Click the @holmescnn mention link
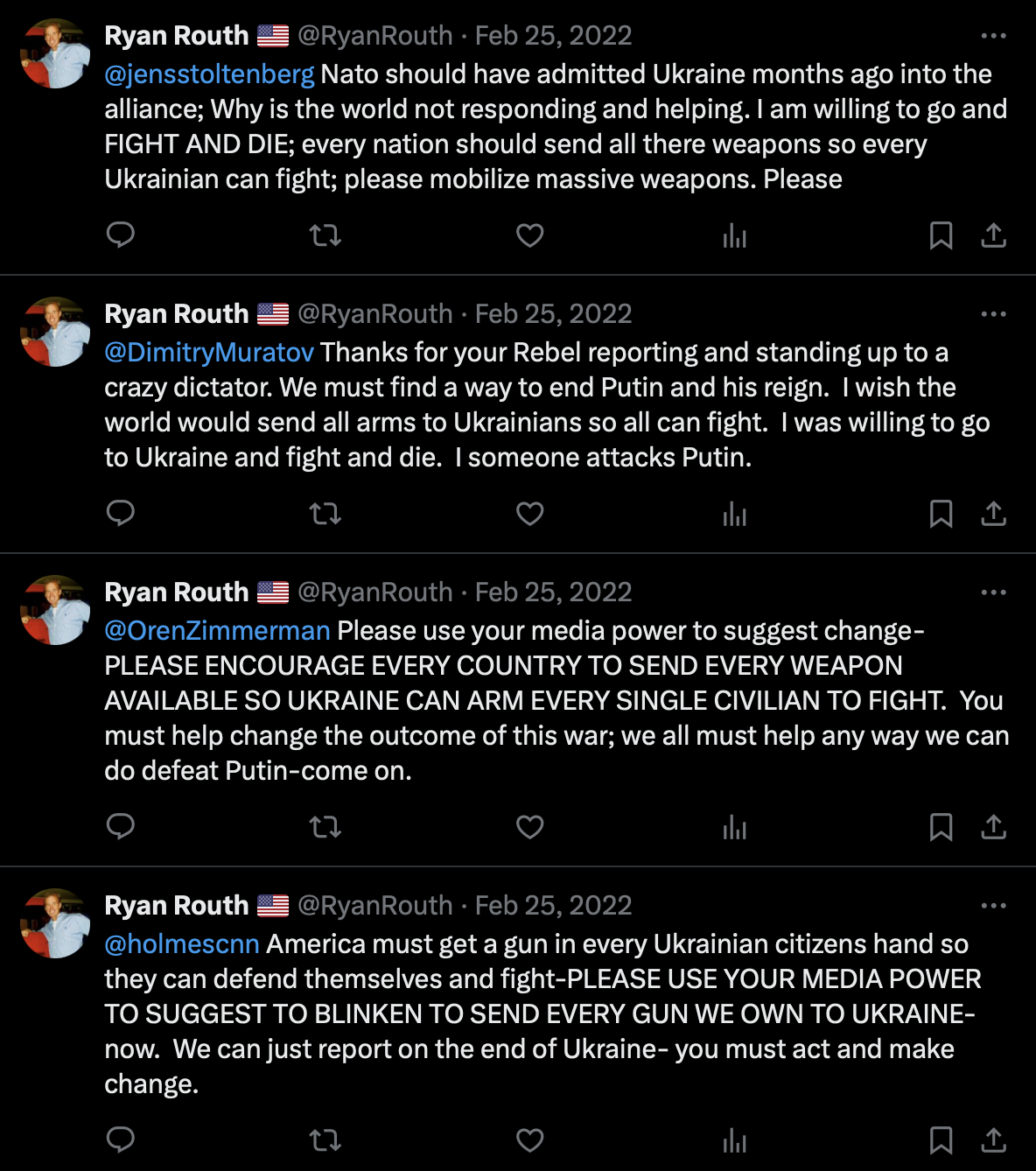This screenshot has width=1036, height=1171. [x=182, y=944]
